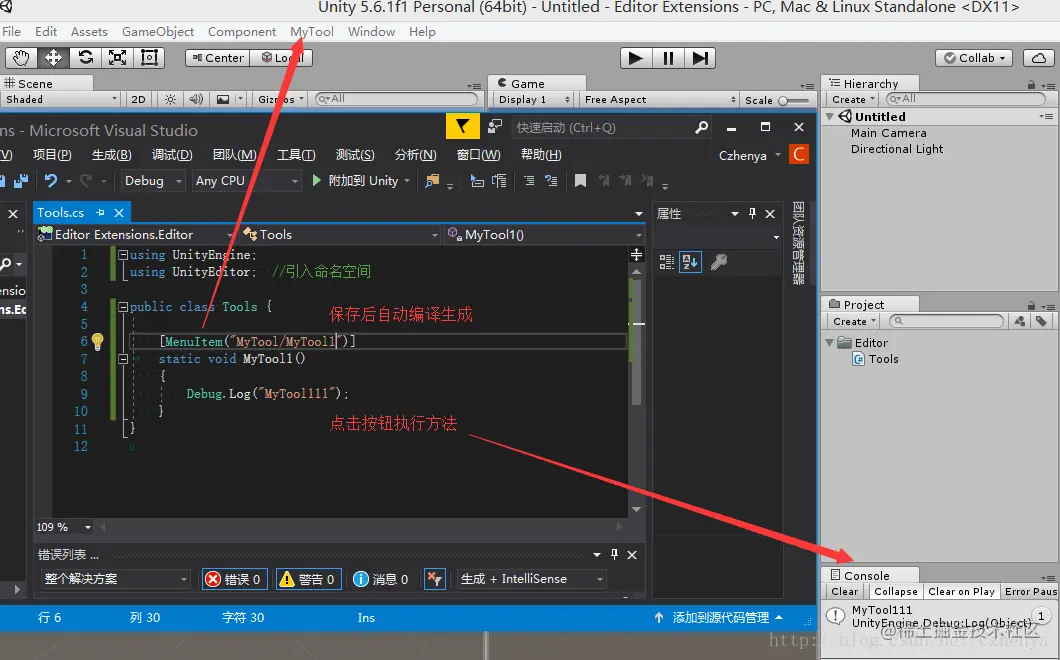
Task: Open the Any CPU platform dropdown
Action: click(x=246, y=181)
